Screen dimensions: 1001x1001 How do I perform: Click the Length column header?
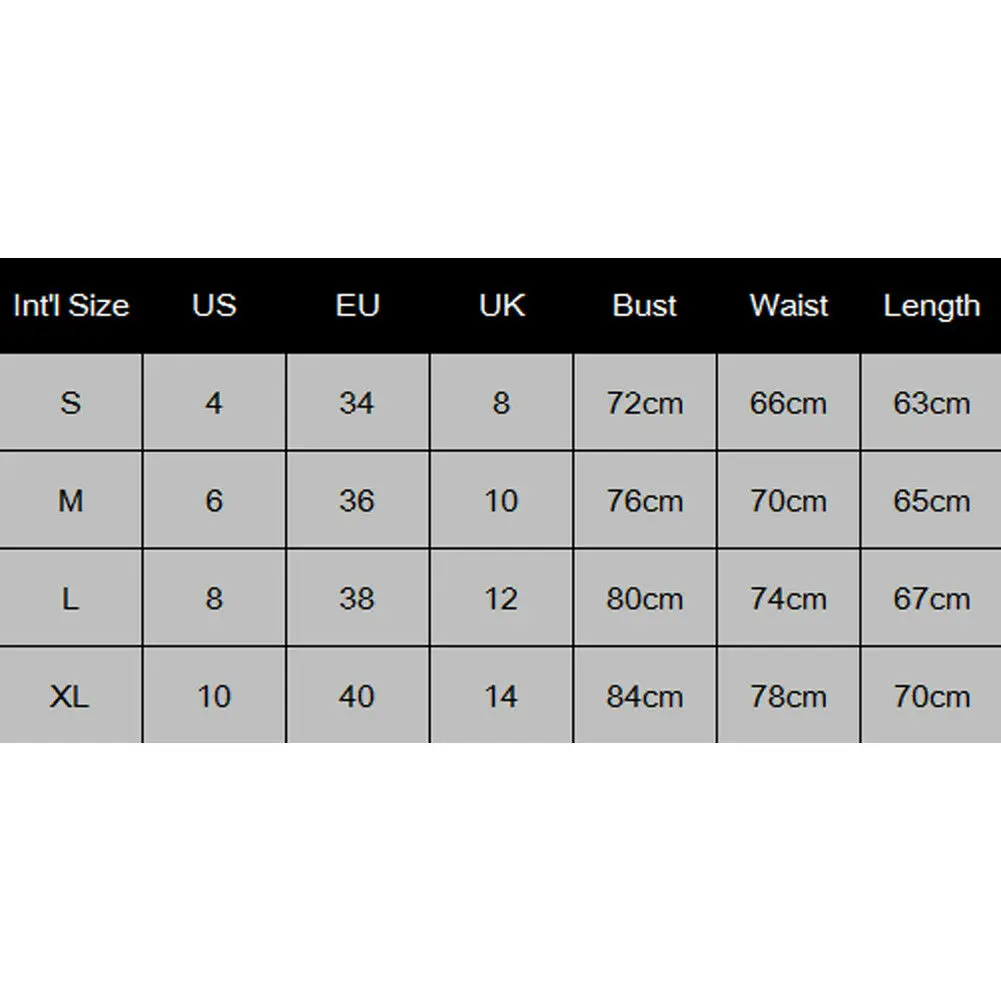coord(931,306)
